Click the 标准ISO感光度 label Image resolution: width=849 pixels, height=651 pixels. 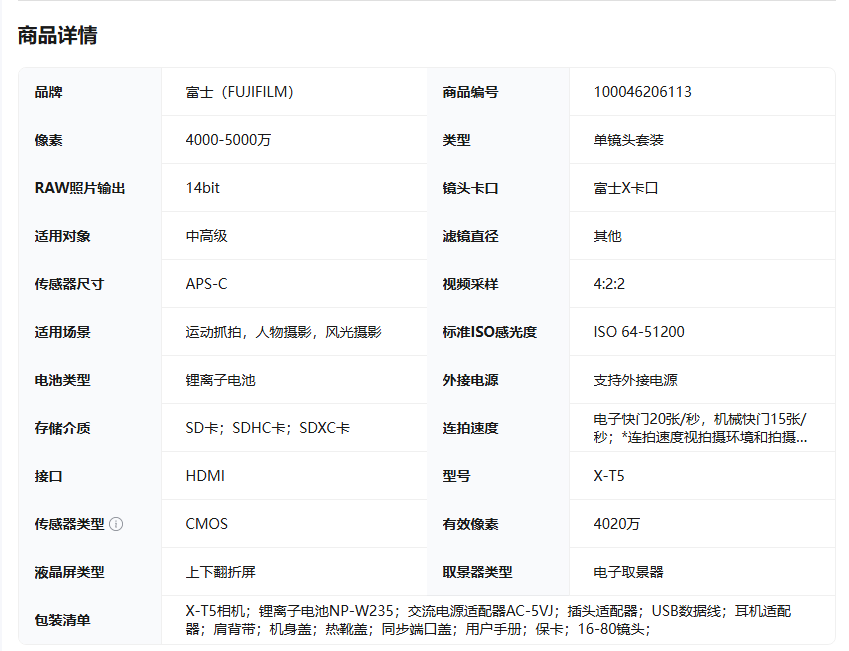489,332
